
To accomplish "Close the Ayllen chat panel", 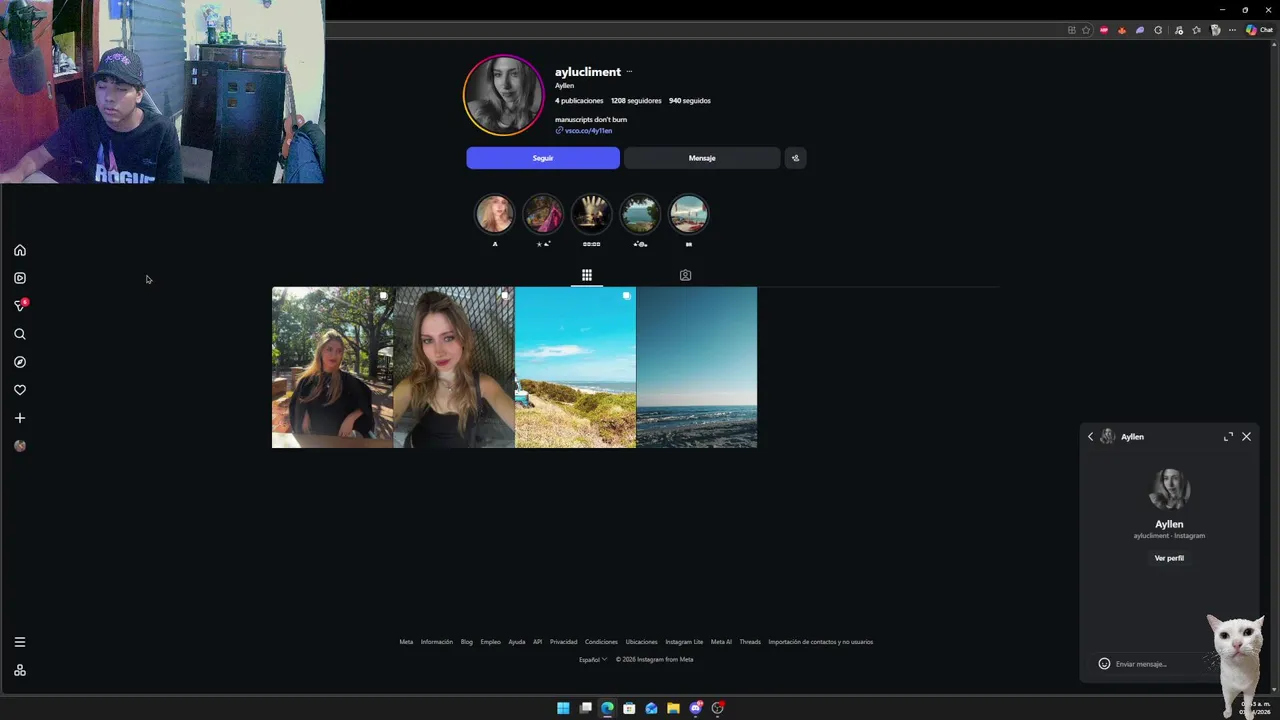I will tap(1246, 437).
